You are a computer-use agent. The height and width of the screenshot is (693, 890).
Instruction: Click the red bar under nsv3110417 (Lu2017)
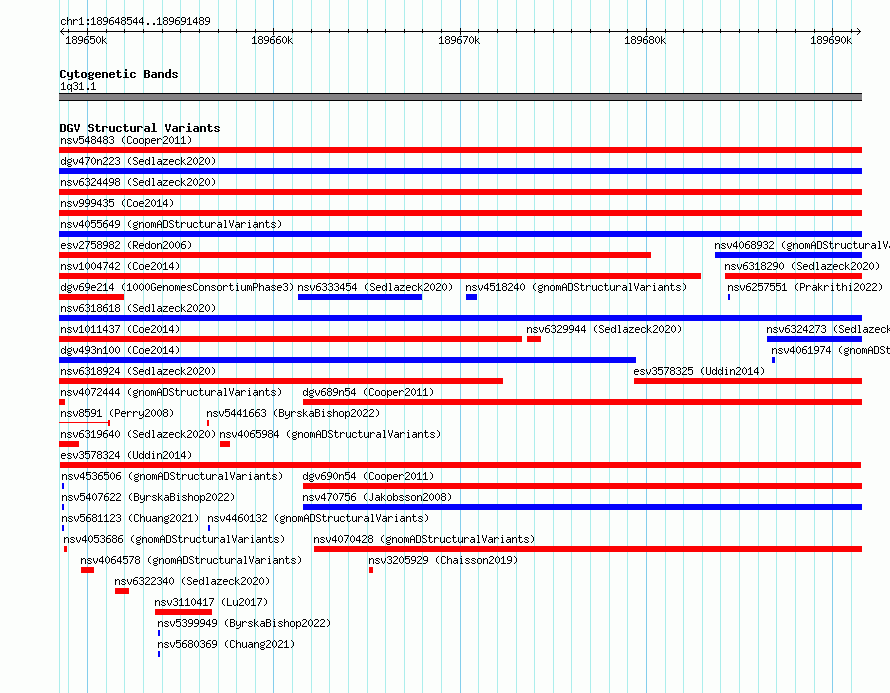183,612
